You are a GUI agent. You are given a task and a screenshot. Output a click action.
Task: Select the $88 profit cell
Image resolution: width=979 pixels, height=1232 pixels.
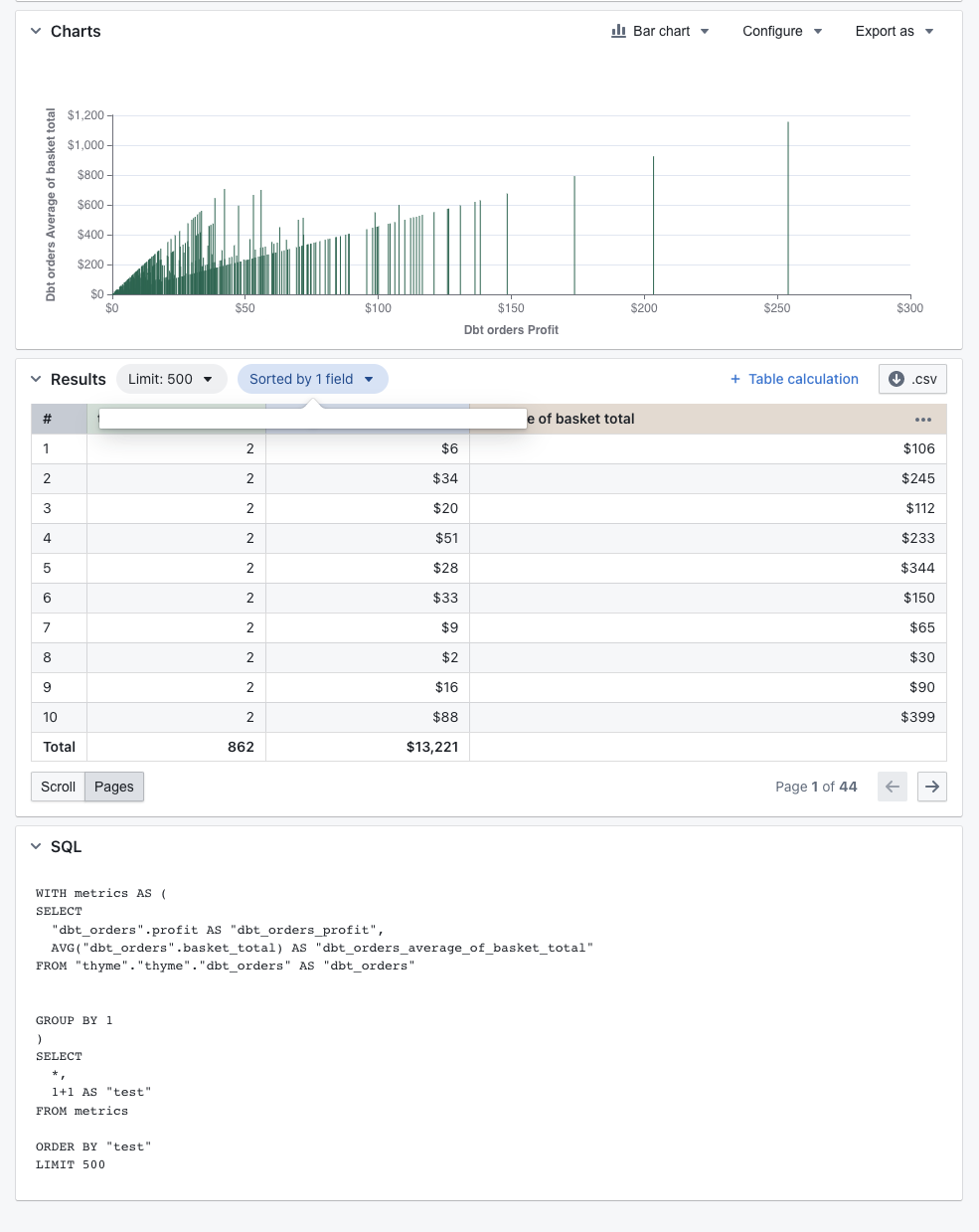tap(368, 717)
